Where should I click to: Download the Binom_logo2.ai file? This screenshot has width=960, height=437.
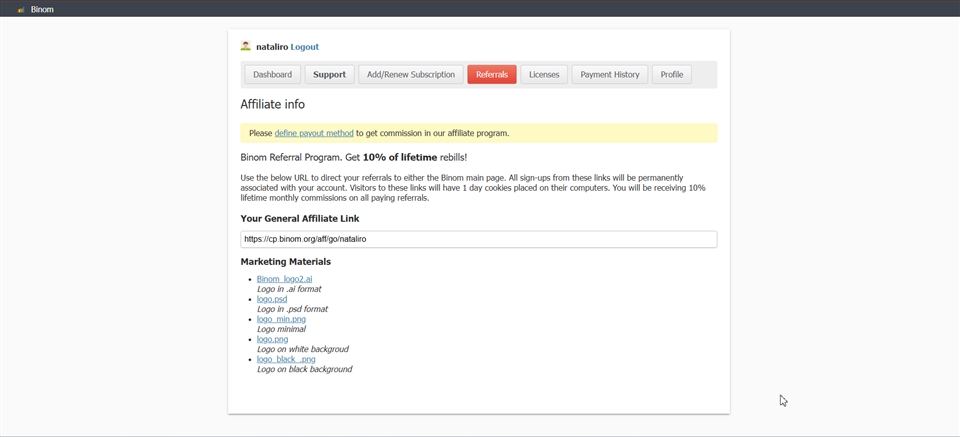(284, 279)
